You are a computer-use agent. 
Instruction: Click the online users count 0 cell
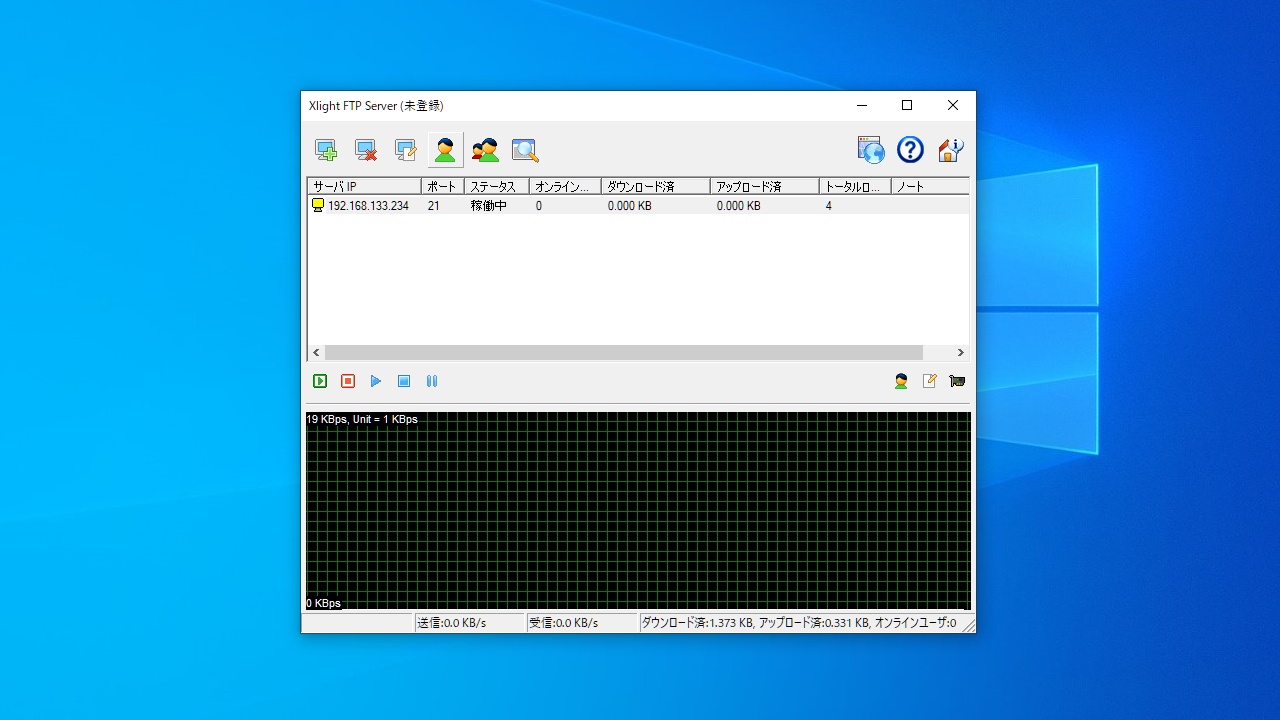[x=539, y=206]
